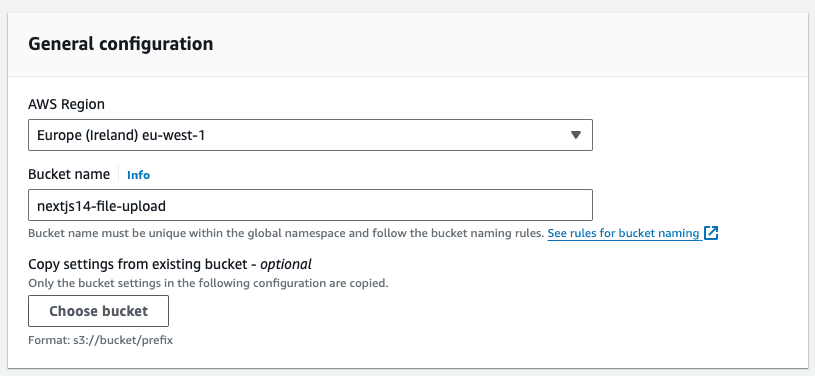Click the dropdown arrow in AWS Region

coord(575,135)
